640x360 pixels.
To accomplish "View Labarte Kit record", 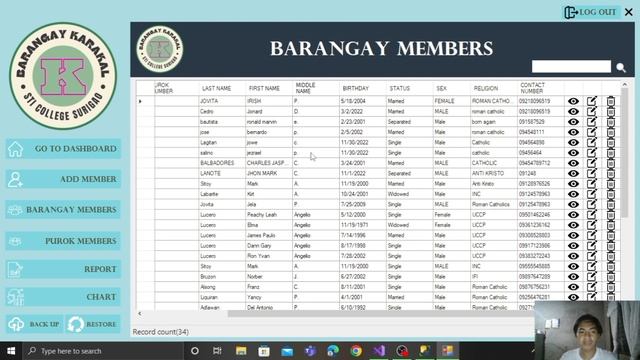I will (x=573, y=194).
